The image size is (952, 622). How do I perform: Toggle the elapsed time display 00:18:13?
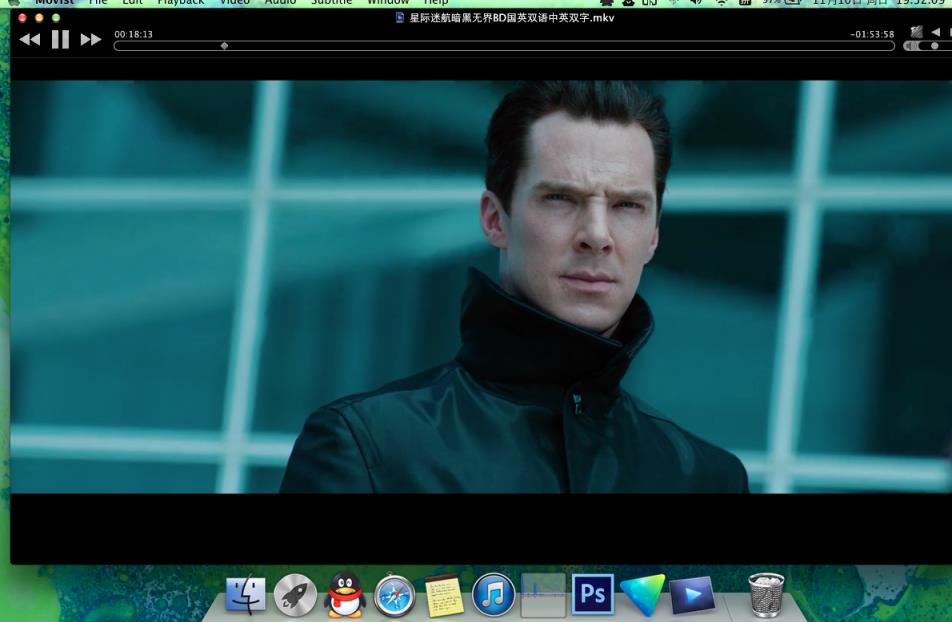pos(134,34)
